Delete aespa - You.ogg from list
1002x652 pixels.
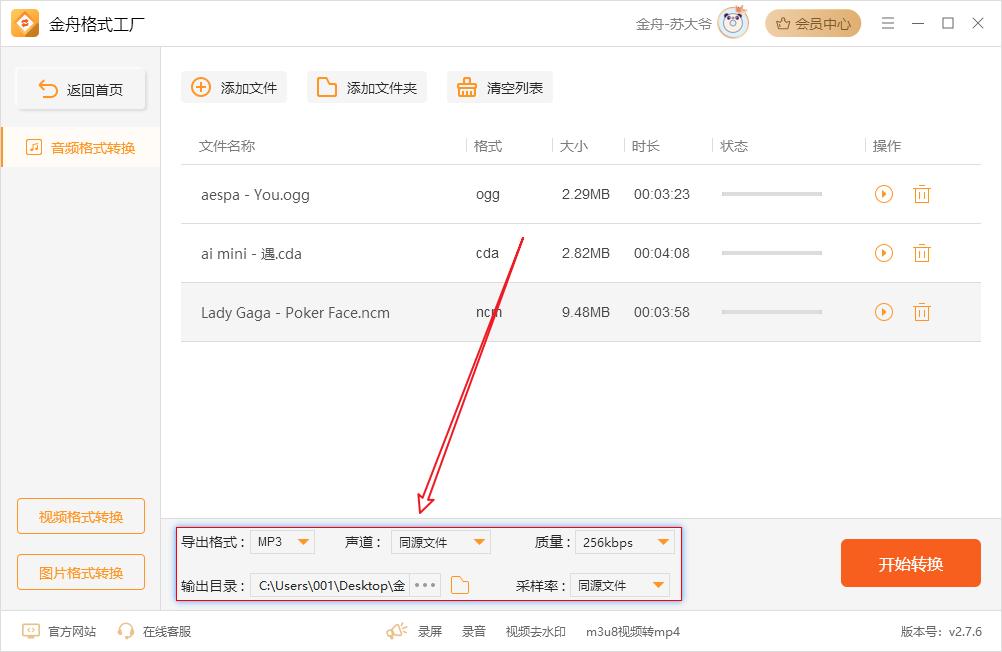tap(921, 194)
